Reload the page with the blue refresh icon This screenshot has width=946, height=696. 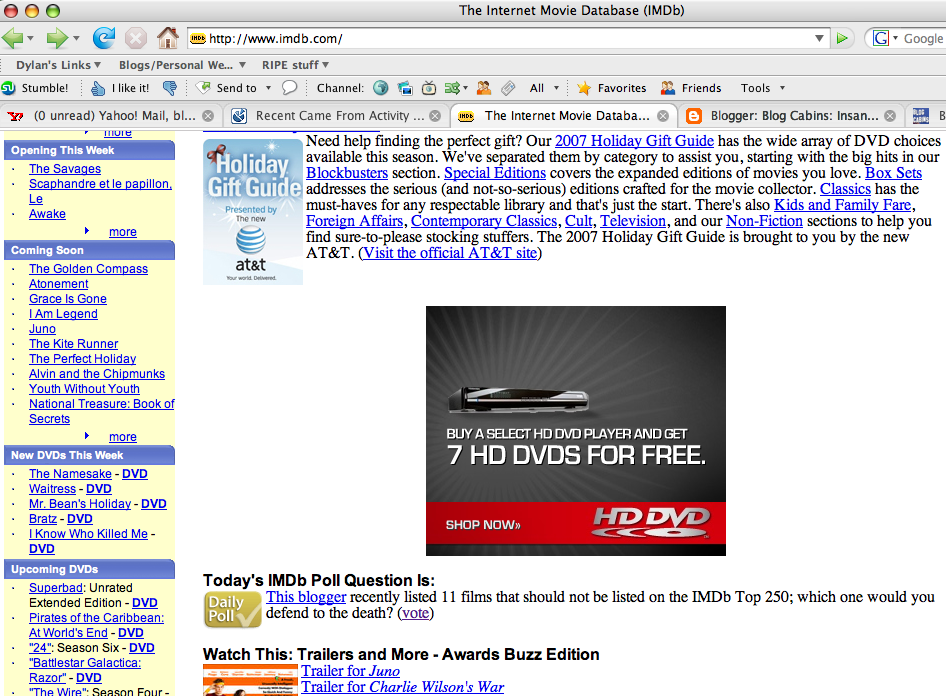tap(104, 38)
